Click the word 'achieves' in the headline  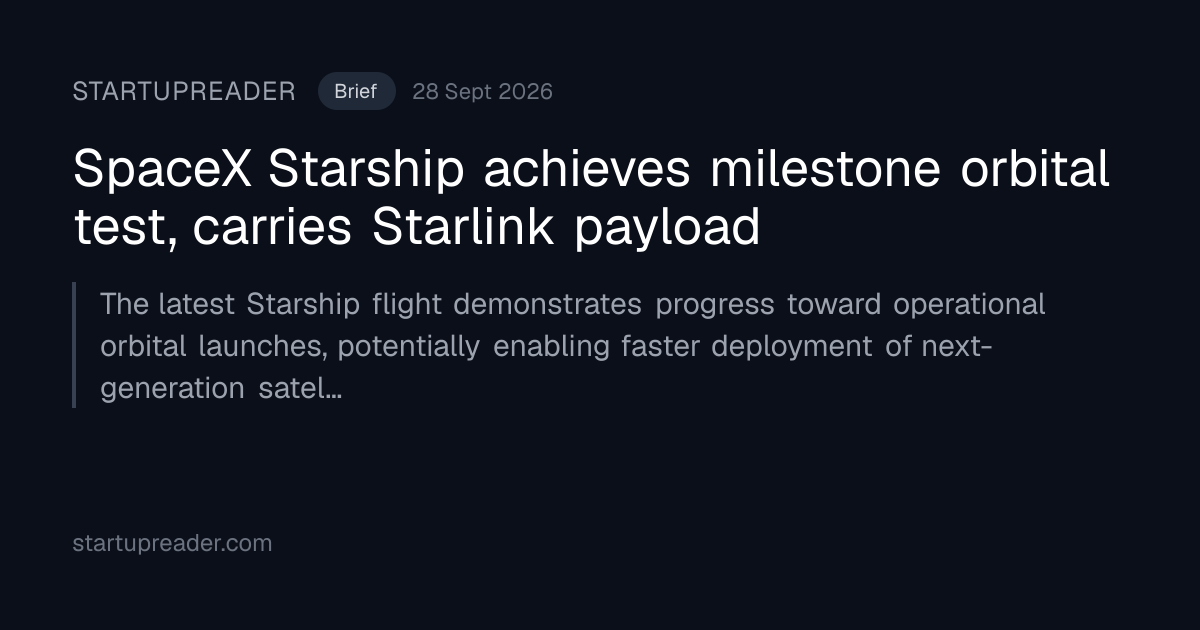coord(587,170)
